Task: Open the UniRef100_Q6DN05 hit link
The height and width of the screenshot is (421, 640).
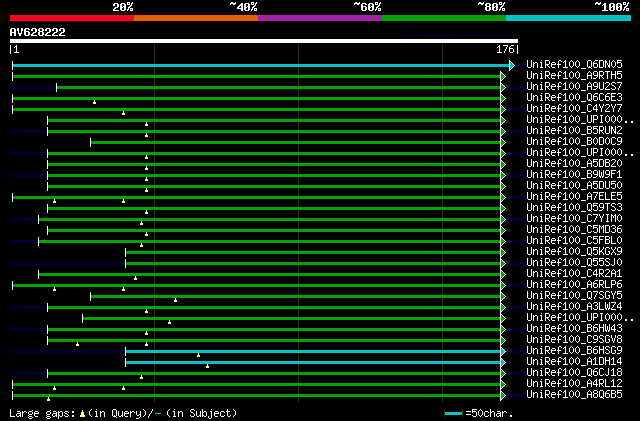Action: [573, 65]
